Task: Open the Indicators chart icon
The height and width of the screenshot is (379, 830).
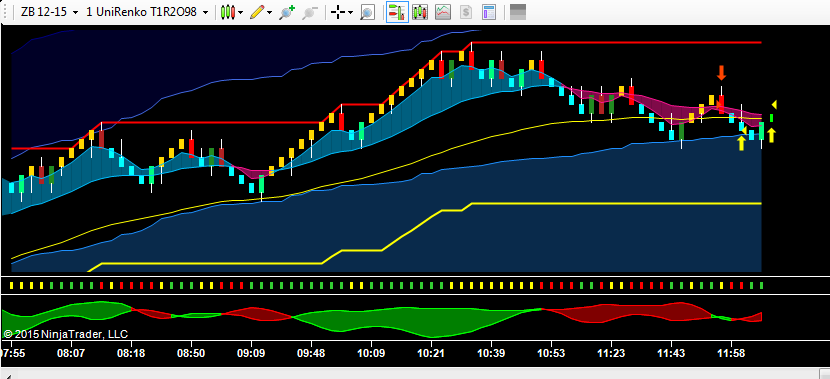Action: tap(443, 12)
